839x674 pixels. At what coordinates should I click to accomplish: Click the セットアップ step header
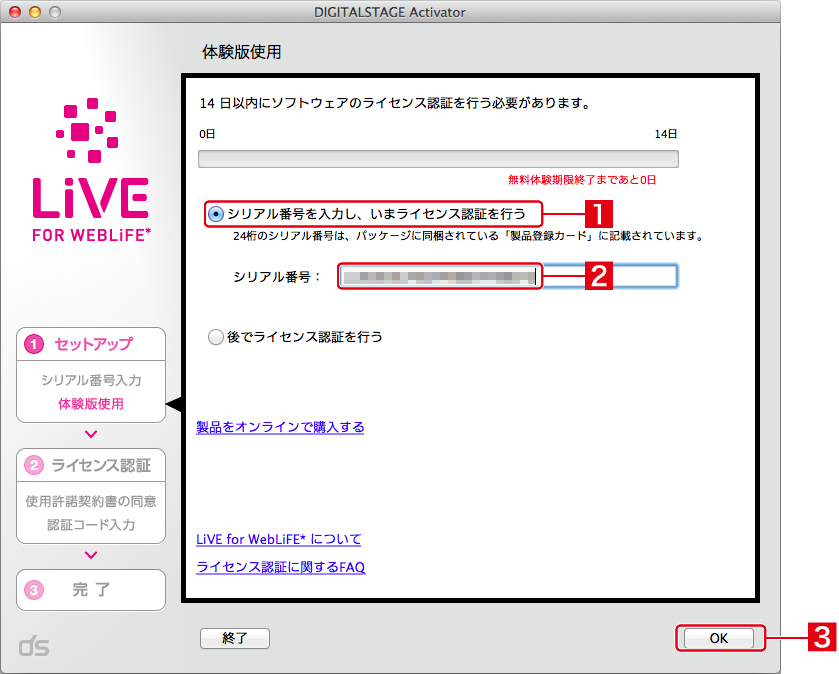point(93,344)
